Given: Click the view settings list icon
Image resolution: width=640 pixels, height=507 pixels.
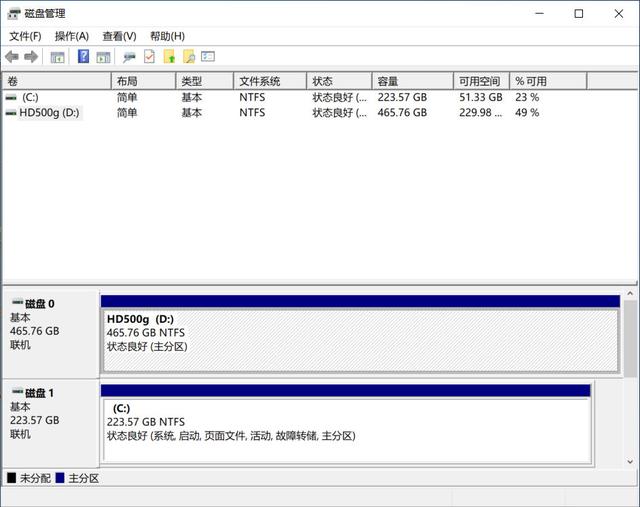Looking at the screenshot, I should [208, 56].
